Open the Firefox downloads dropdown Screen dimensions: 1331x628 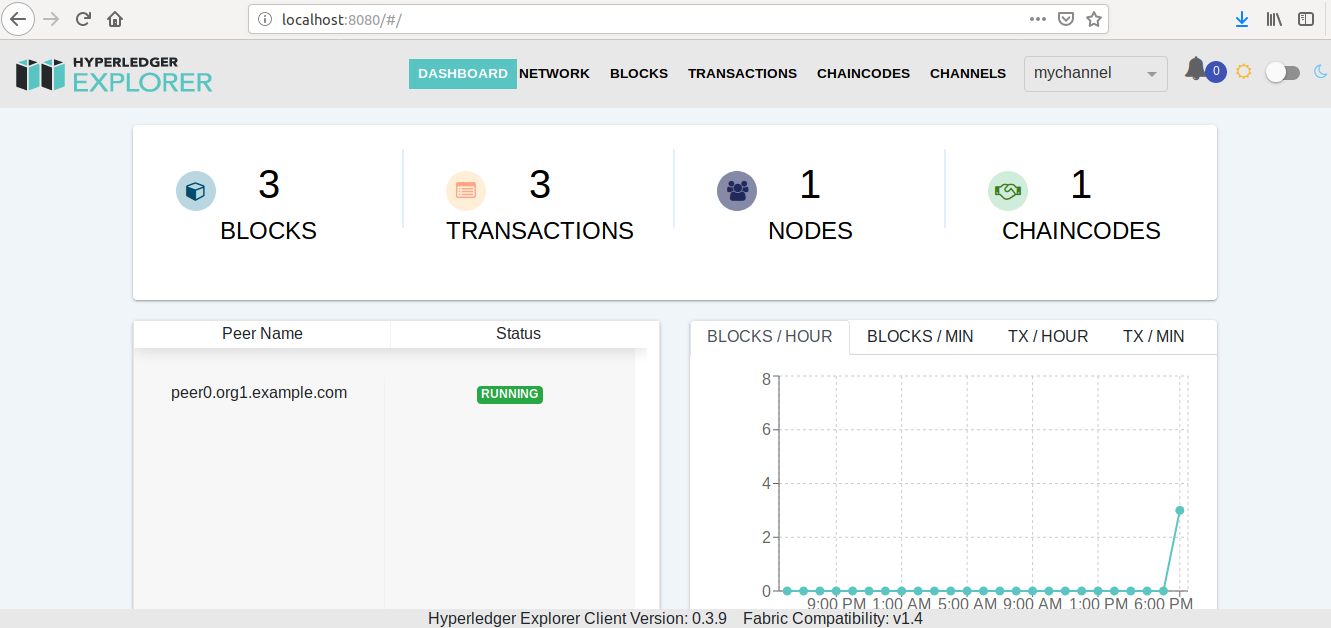point(1242,18)
